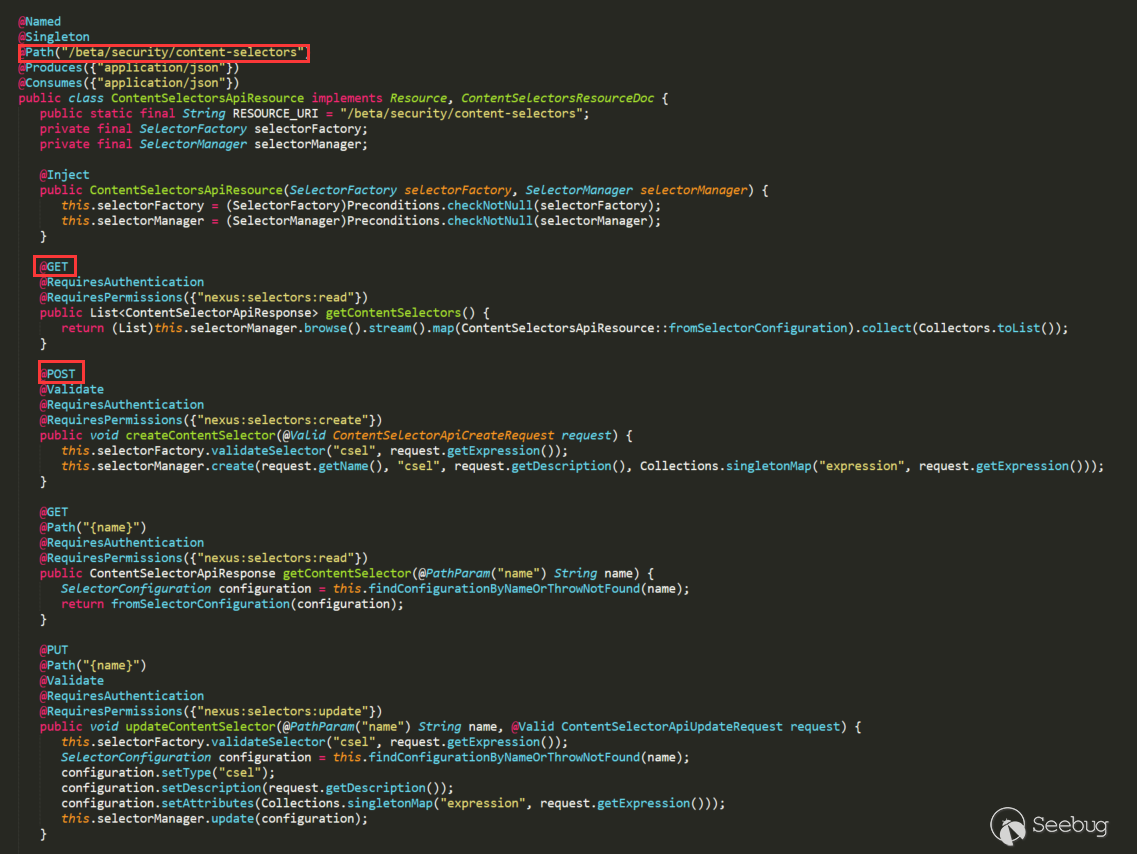Click the red-boxed @POST annotation
This screenshot has height=854, width=1137.
tap(61, 373)
